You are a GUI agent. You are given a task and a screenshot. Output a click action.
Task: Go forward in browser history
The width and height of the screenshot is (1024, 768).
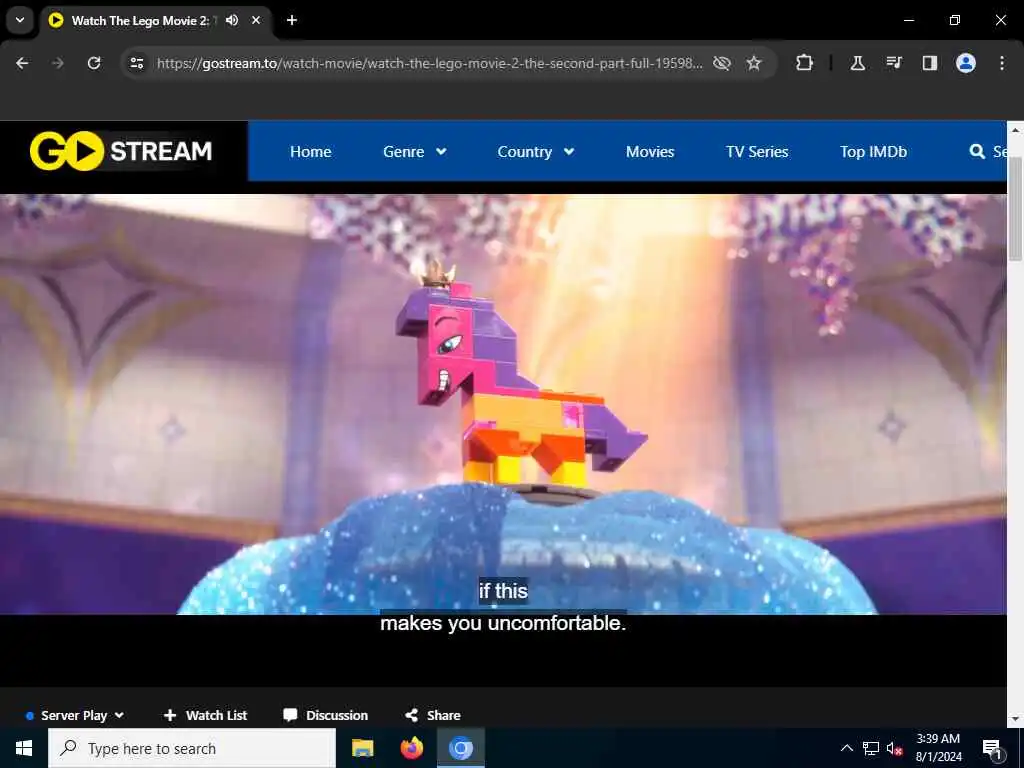[x=58, y=63]
